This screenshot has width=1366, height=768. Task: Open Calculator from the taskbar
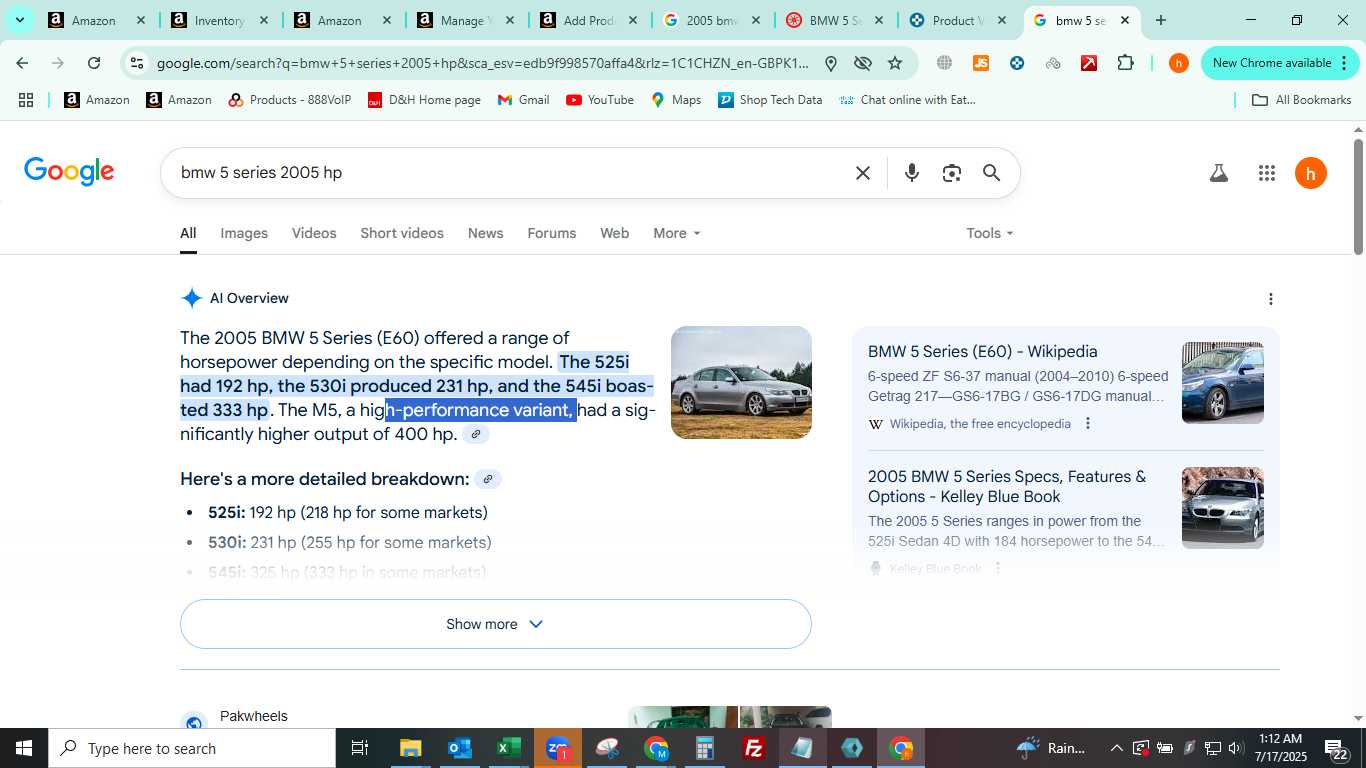click(705, 748)
